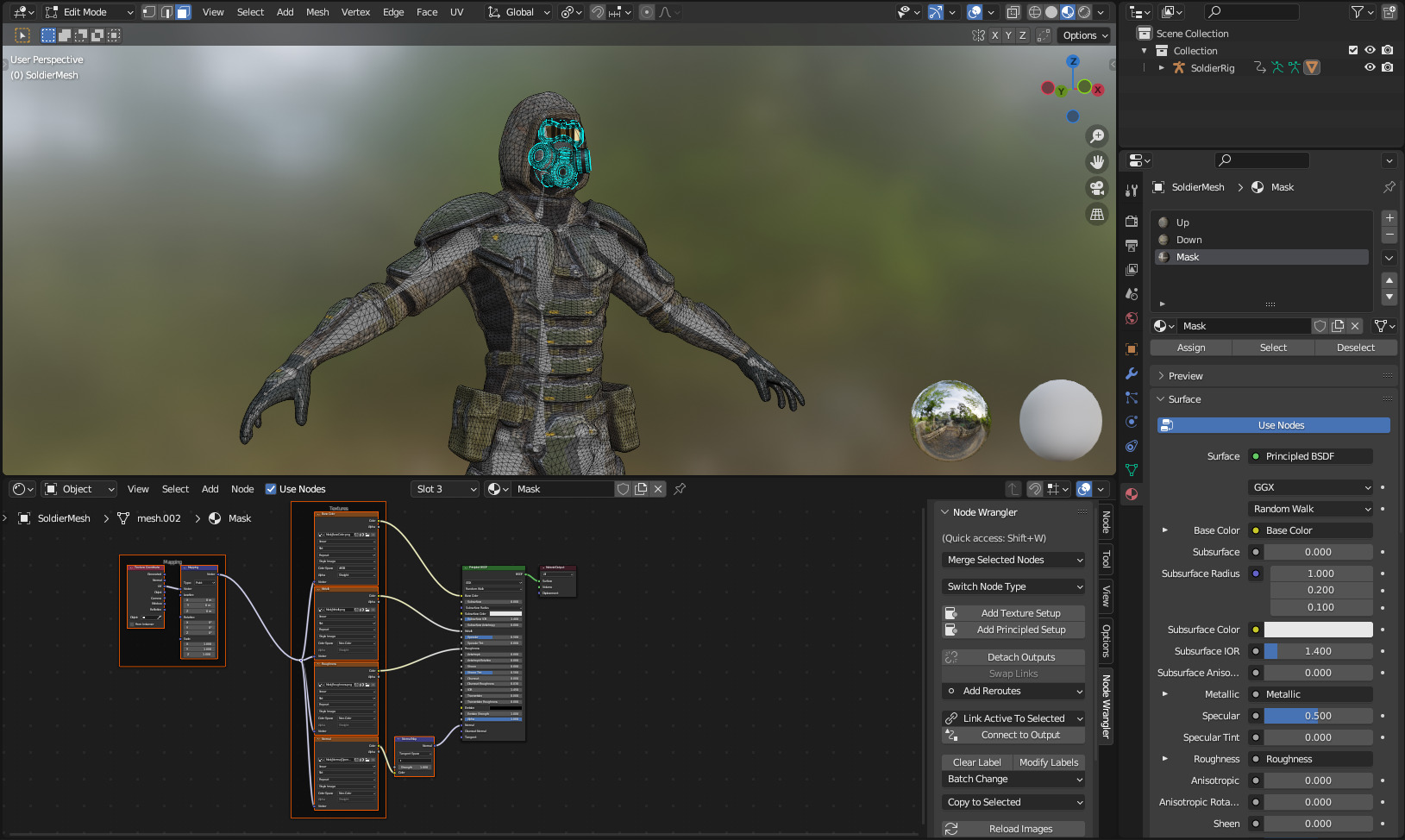The image size is (1405, 840).
Task: Open viewport Options dropdown
Action: click(1085, 35)
